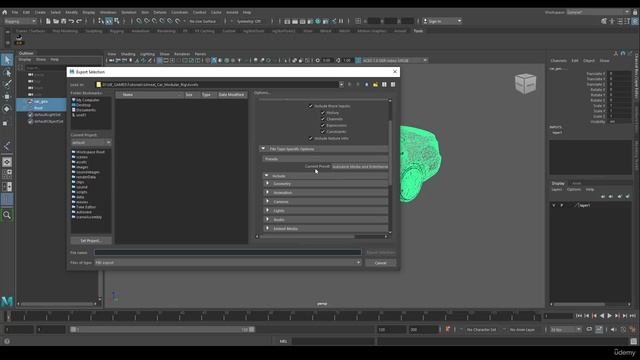Click the Undo arrow icon

[x=71, y=21]
